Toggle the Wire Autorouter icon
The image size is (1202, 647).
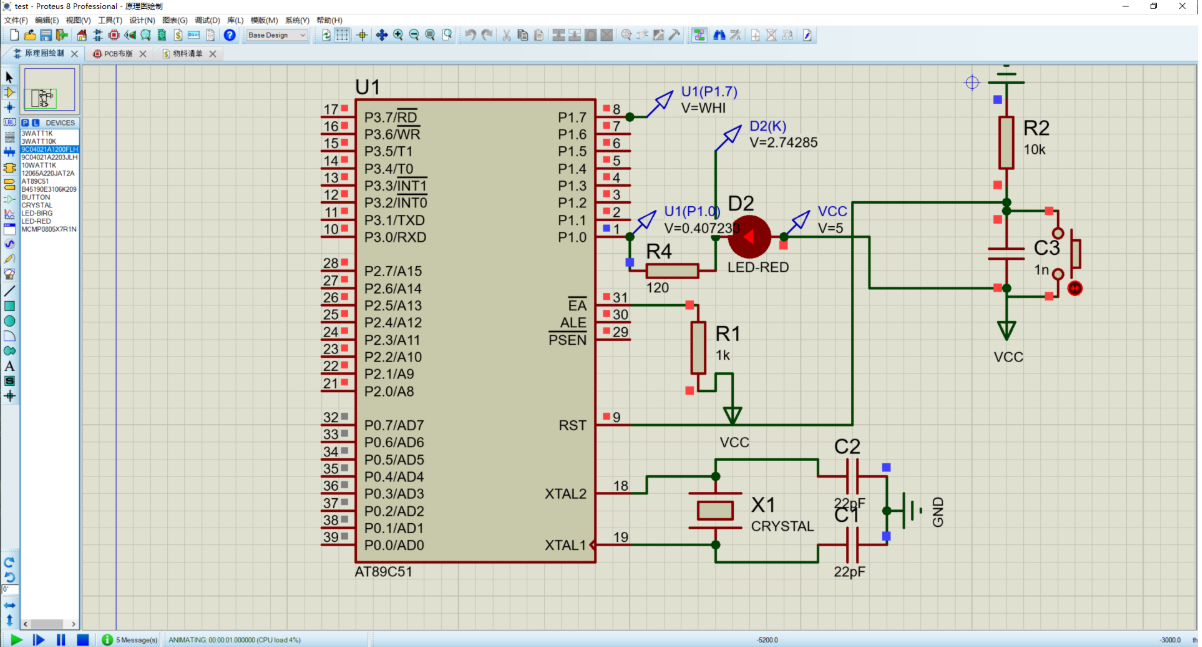pos(699,35)
